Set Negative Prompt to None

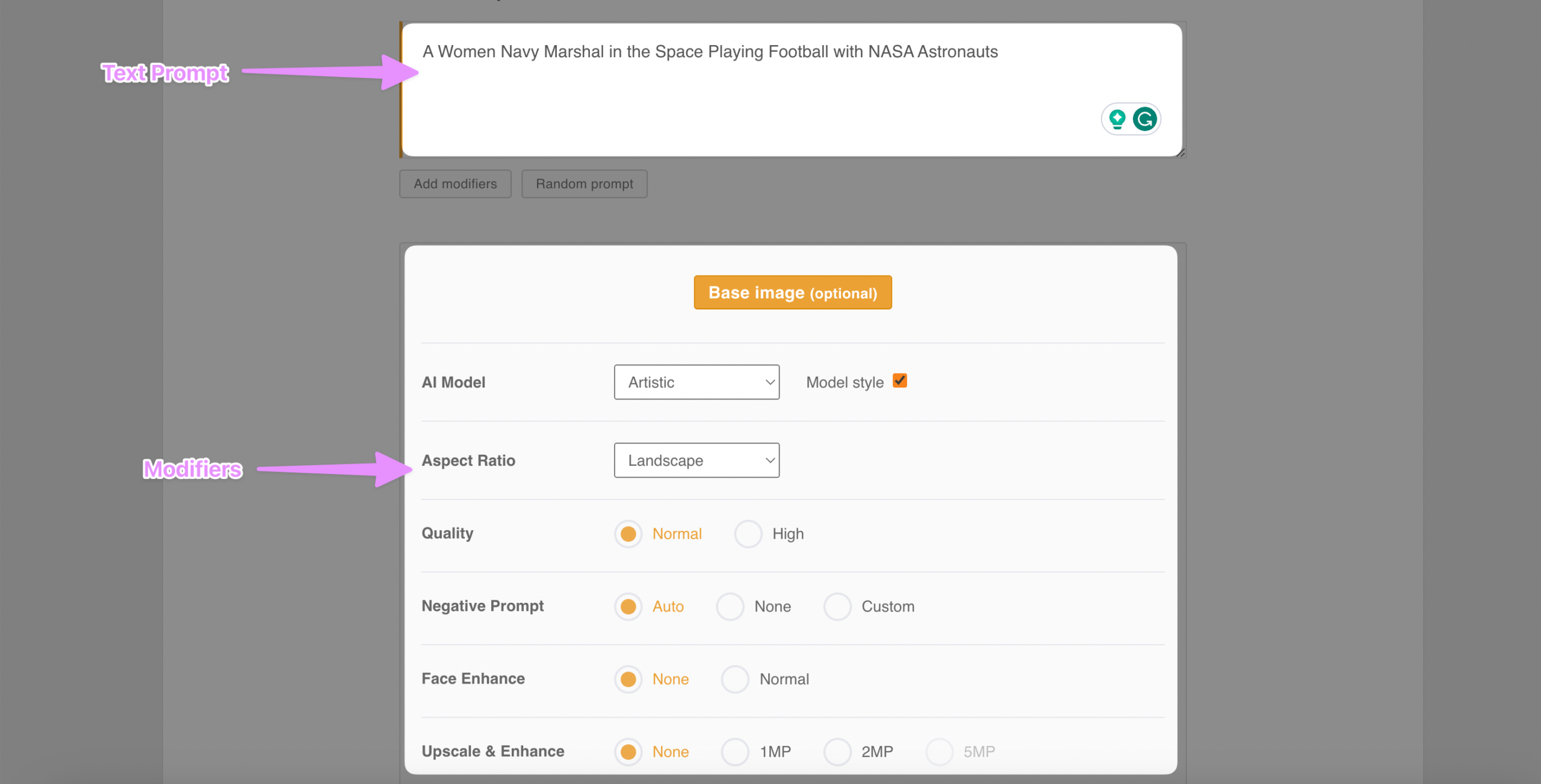(730, 607)
